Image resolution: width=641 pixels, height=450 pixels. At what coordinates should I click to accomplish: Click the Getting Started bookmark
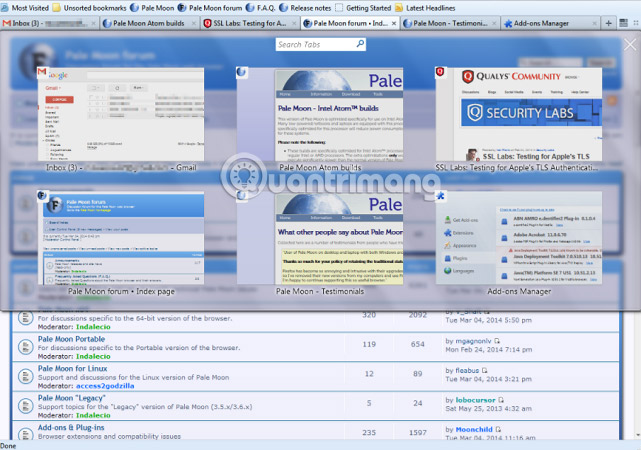367,7
